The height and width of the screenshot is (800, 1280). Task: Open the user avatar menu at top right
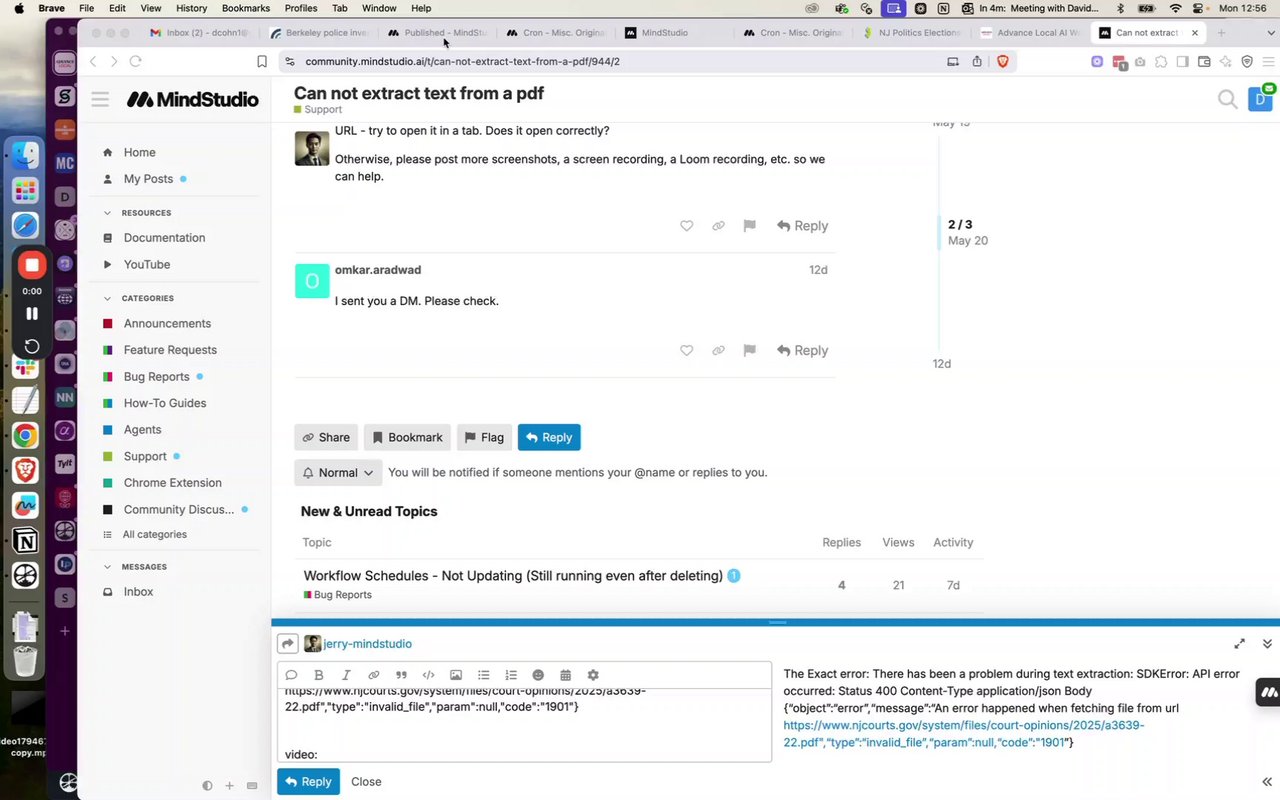point(1260,99)
